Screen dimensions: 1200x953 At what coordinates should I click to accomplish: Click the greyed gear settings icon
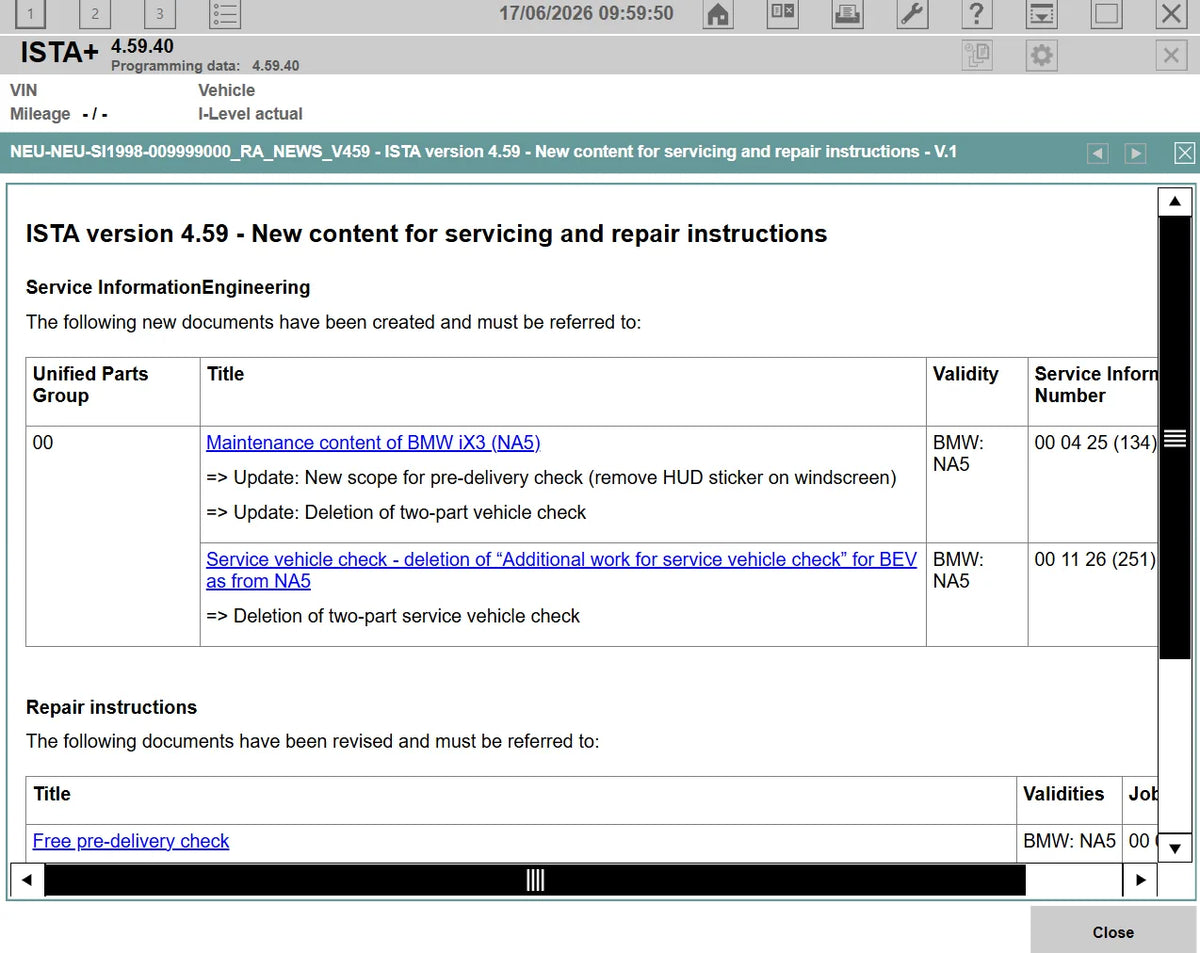tap(1042, 55)
